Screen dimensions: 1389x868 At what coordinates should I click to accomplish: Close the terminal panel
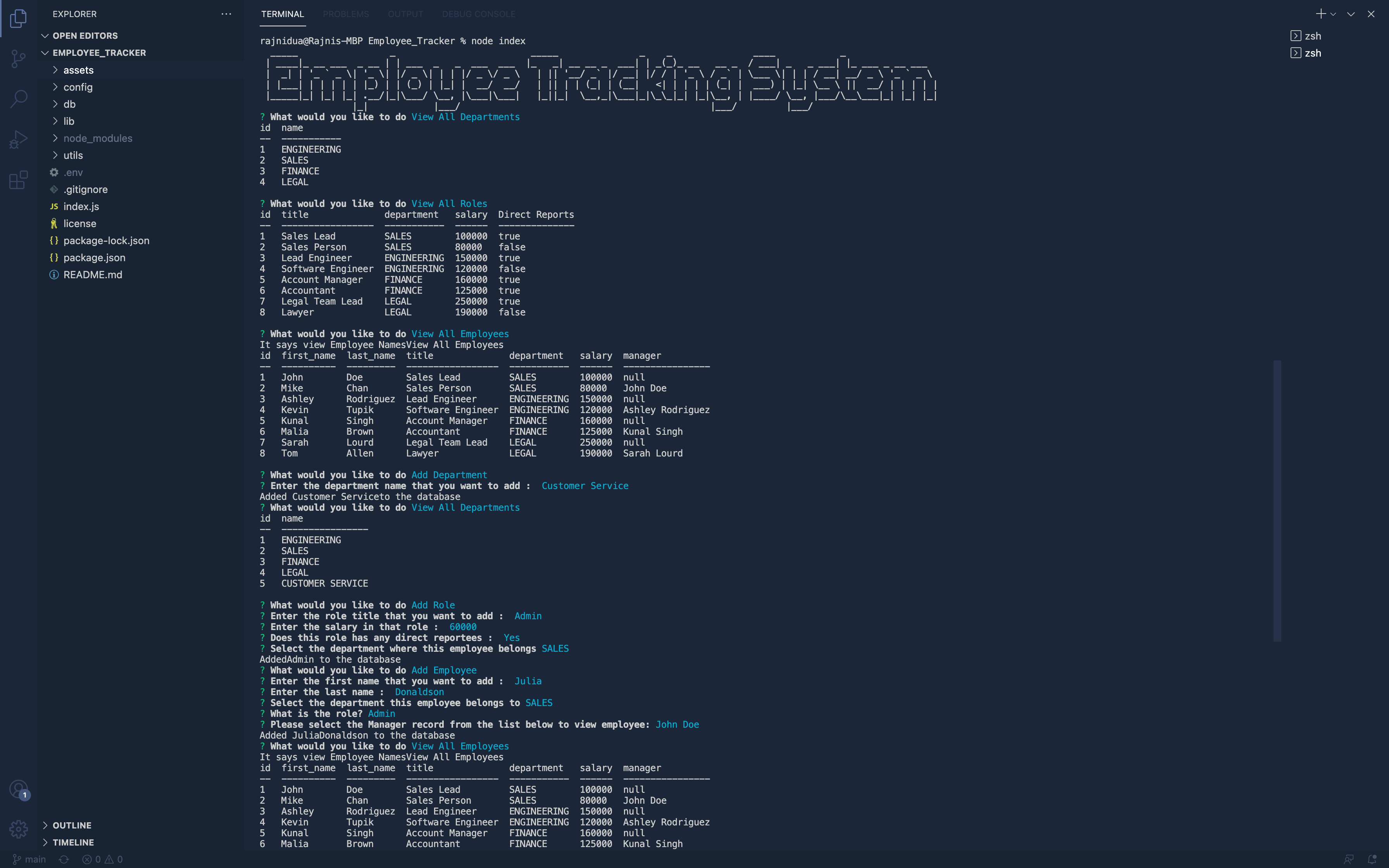pos(1371,14)
